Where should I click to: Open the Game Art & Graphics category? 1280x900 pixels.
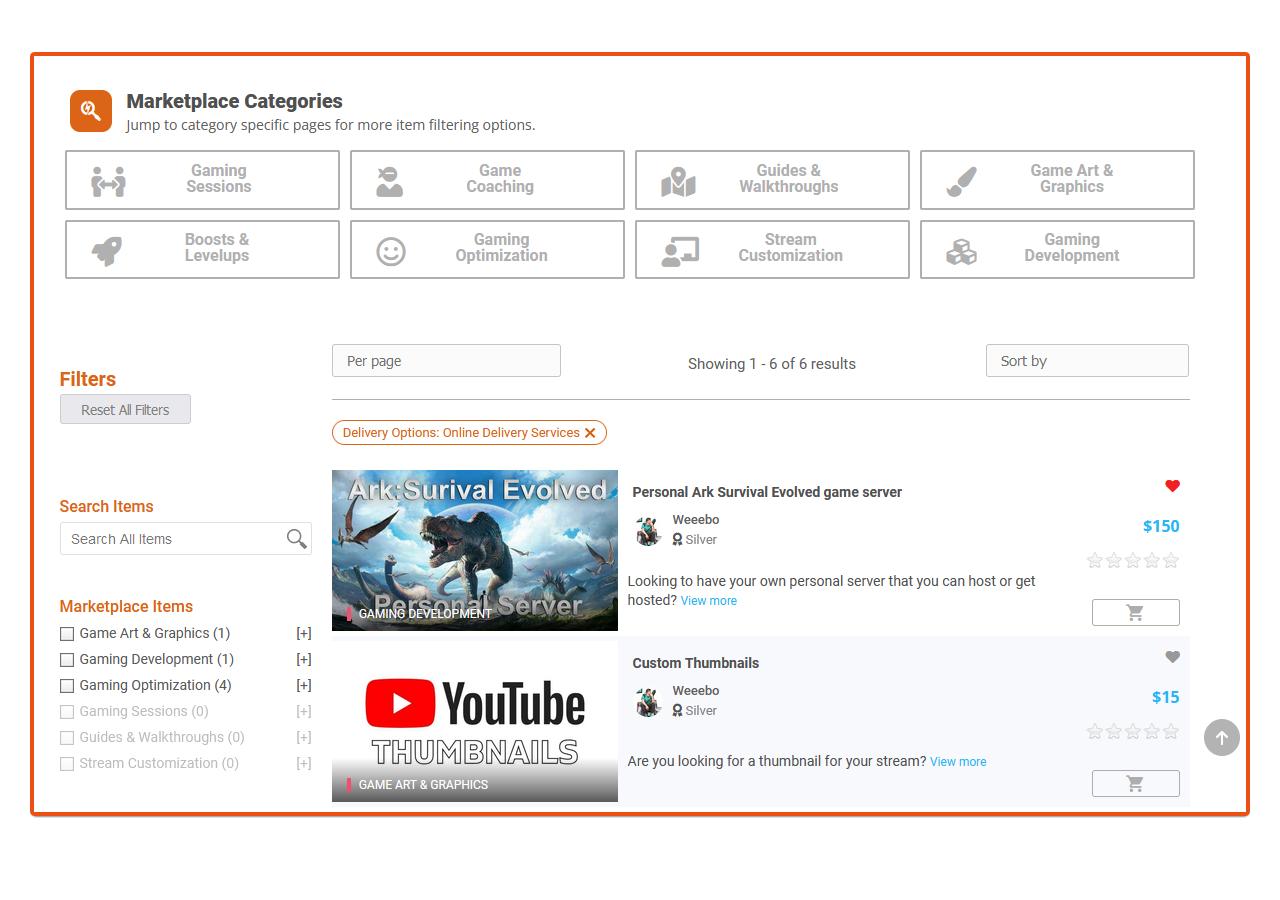[1057, 180]
